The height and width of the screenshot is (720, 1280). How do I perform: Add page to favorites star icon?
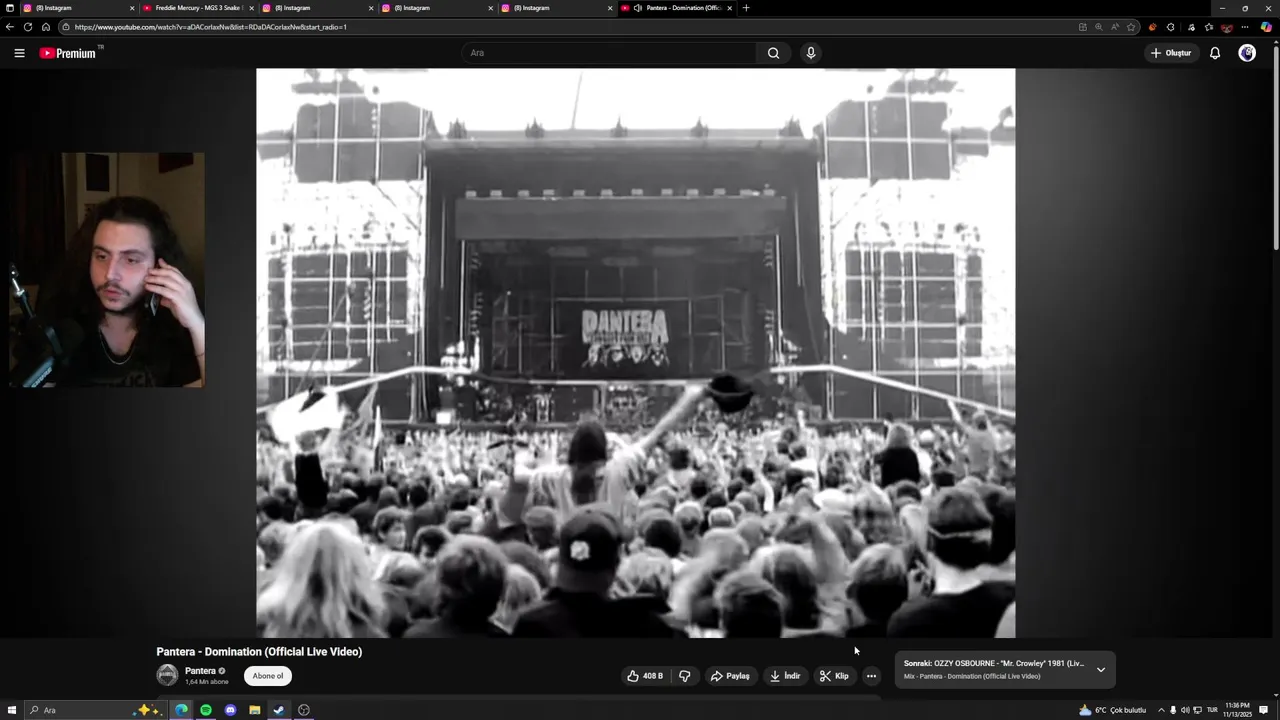pos(1131,27)
